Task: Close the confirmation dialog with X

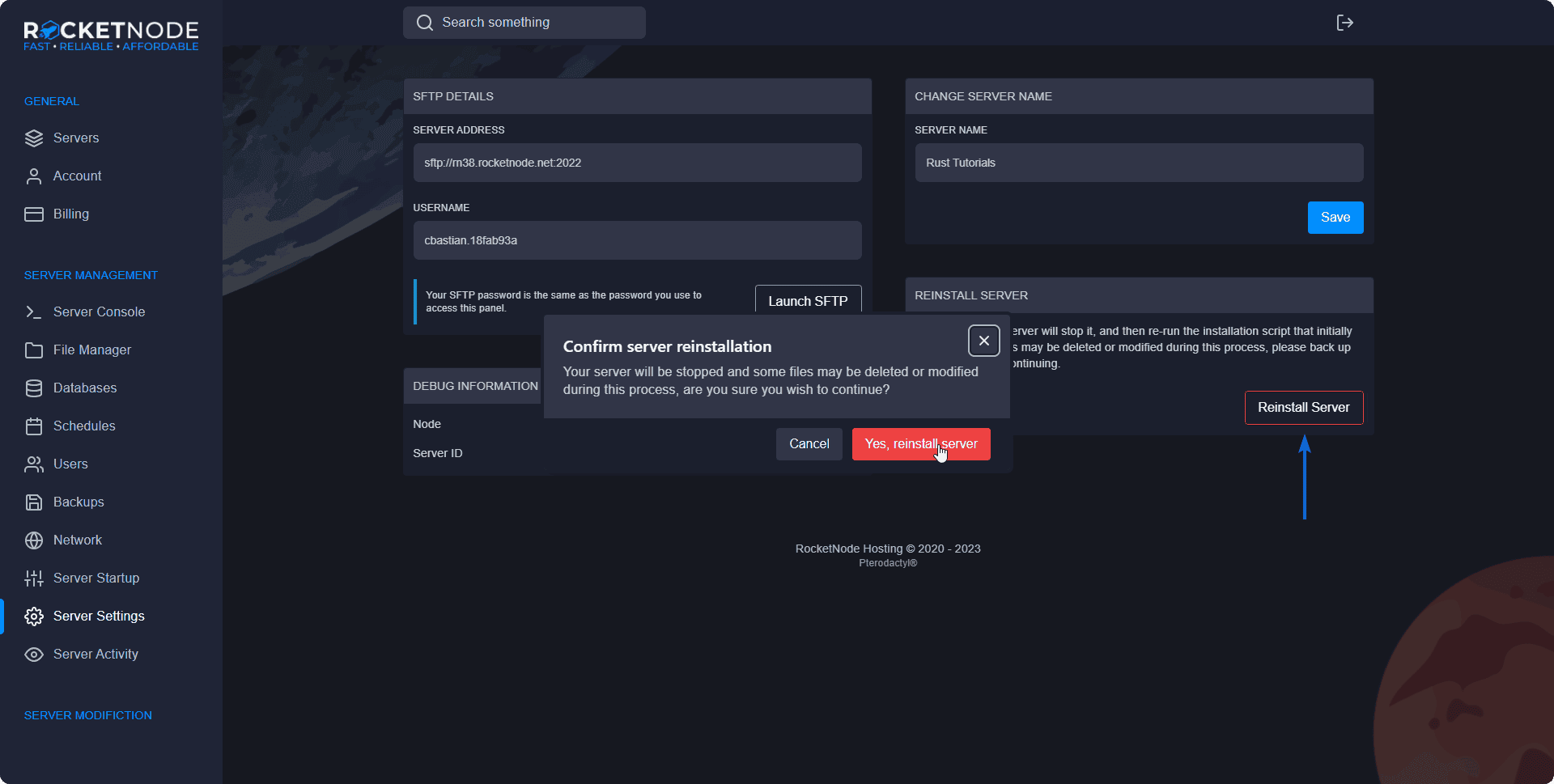Action: click(983, 341)
